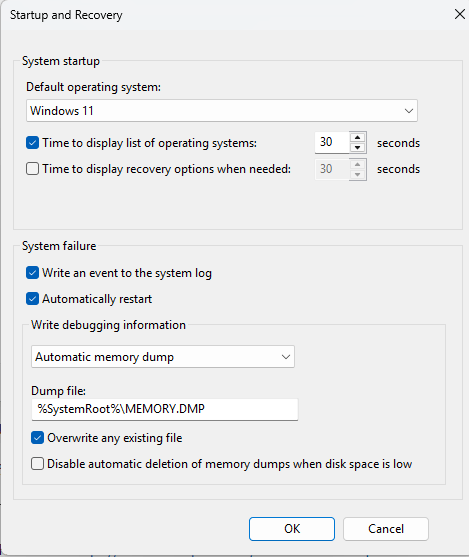Enable Time to display recovery options checkbox

click(32, 169)
